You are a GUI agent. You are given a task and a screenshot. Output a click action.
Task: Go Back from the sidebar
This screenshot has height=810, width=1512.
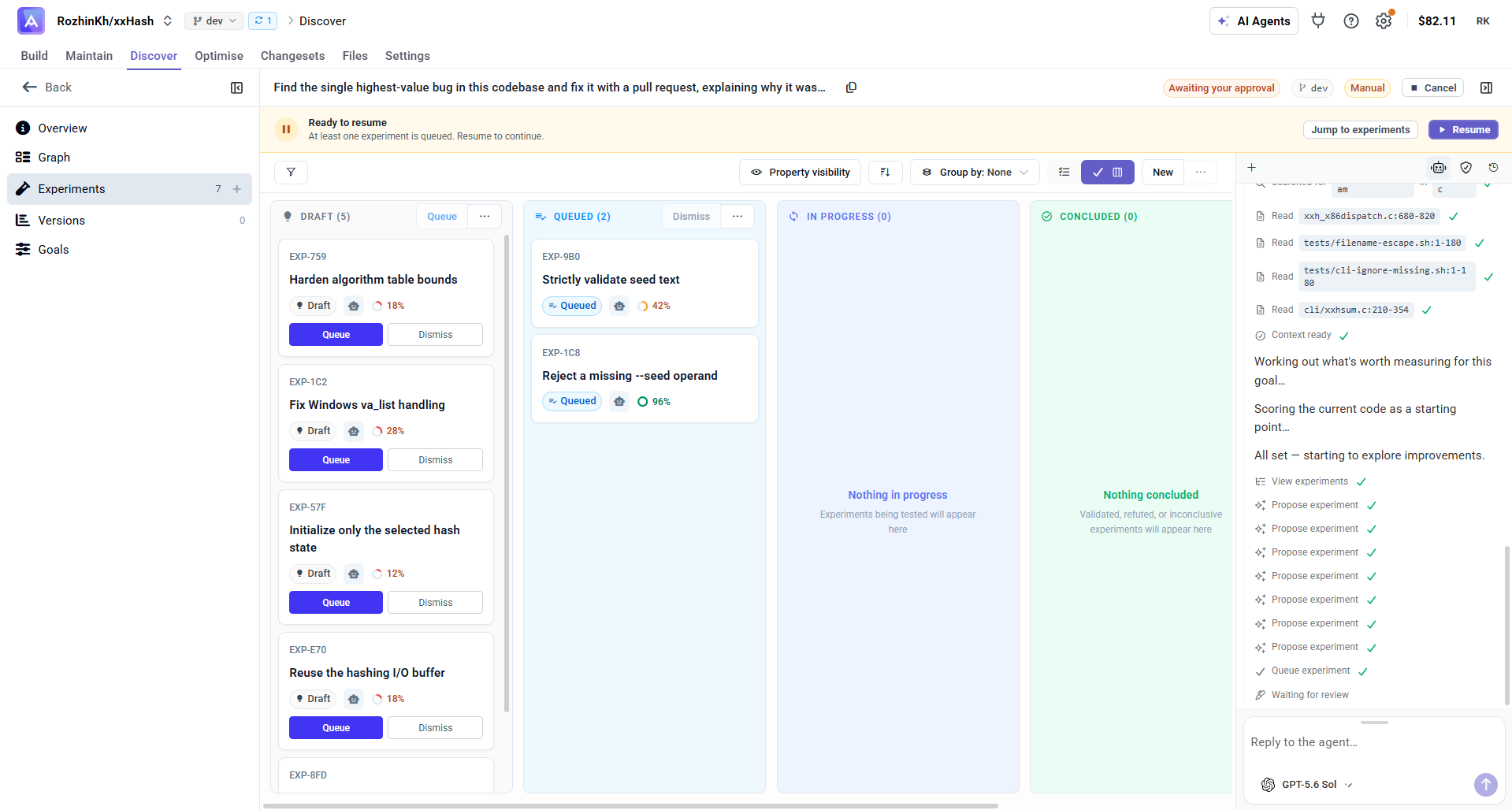[47, 87]
